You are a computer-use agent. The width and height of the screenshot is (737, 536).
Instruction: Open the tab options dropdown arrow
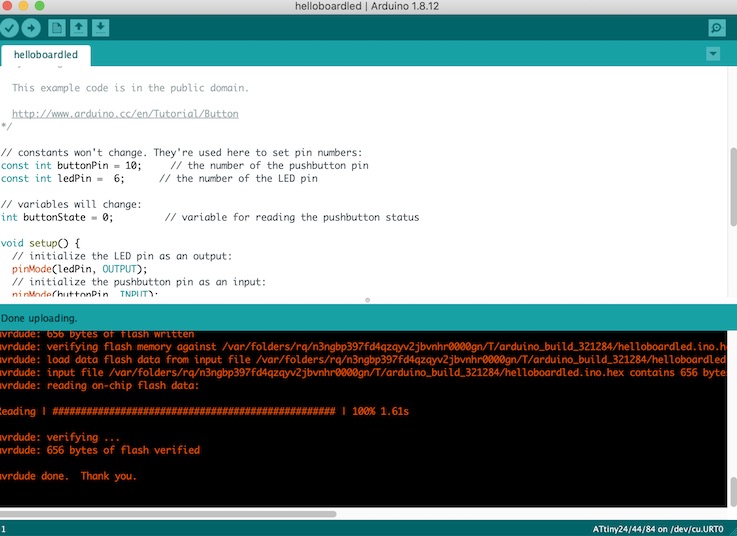tap(713, 54)
